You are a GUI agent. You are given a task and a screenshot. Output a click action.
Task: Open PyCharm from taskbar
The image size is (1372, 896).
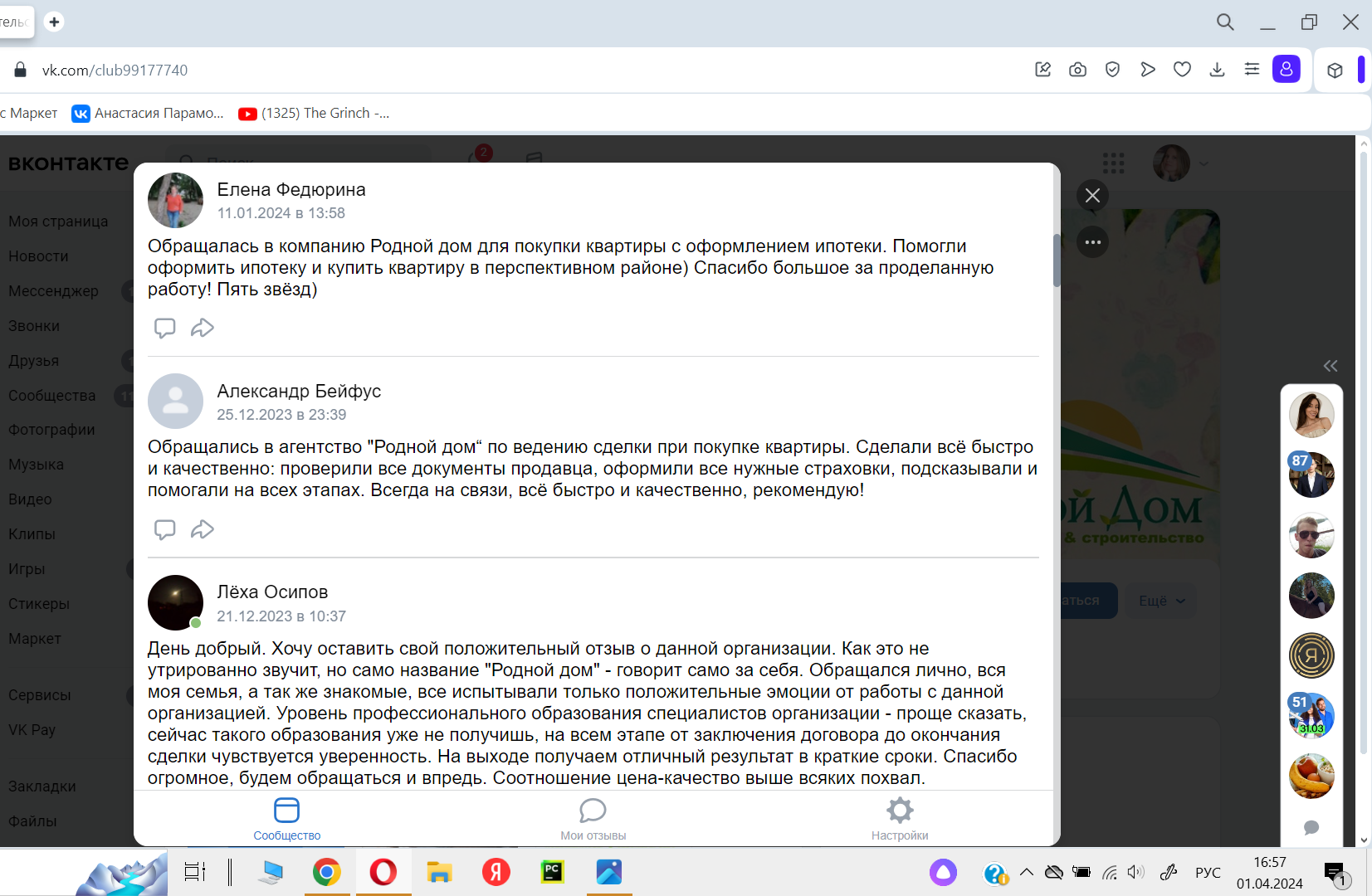click(552, 872)
